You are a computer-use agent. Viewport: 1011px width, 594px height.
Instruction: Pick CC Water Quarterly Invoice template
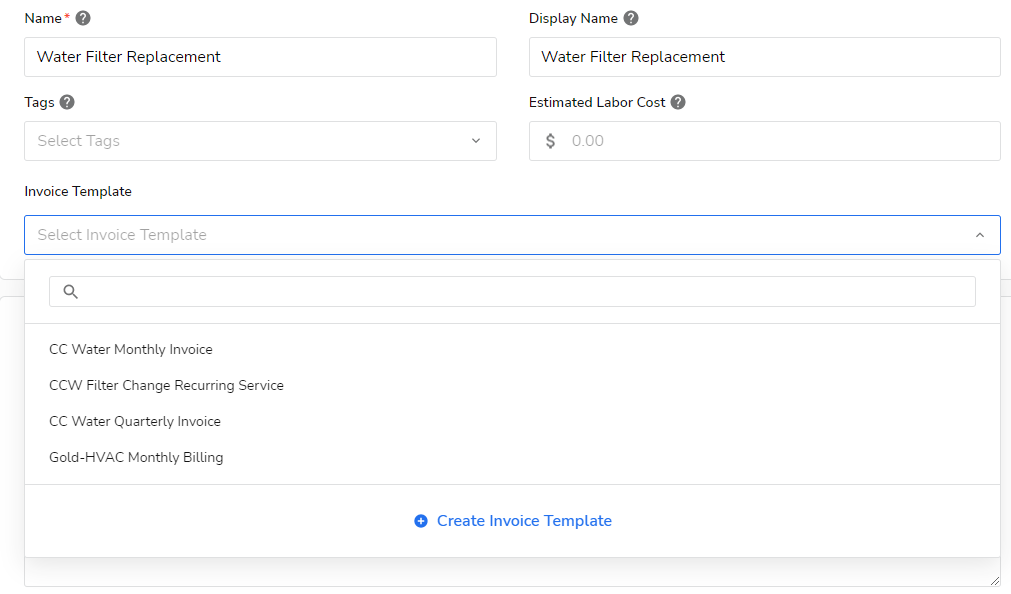click(x=135, y=421)
